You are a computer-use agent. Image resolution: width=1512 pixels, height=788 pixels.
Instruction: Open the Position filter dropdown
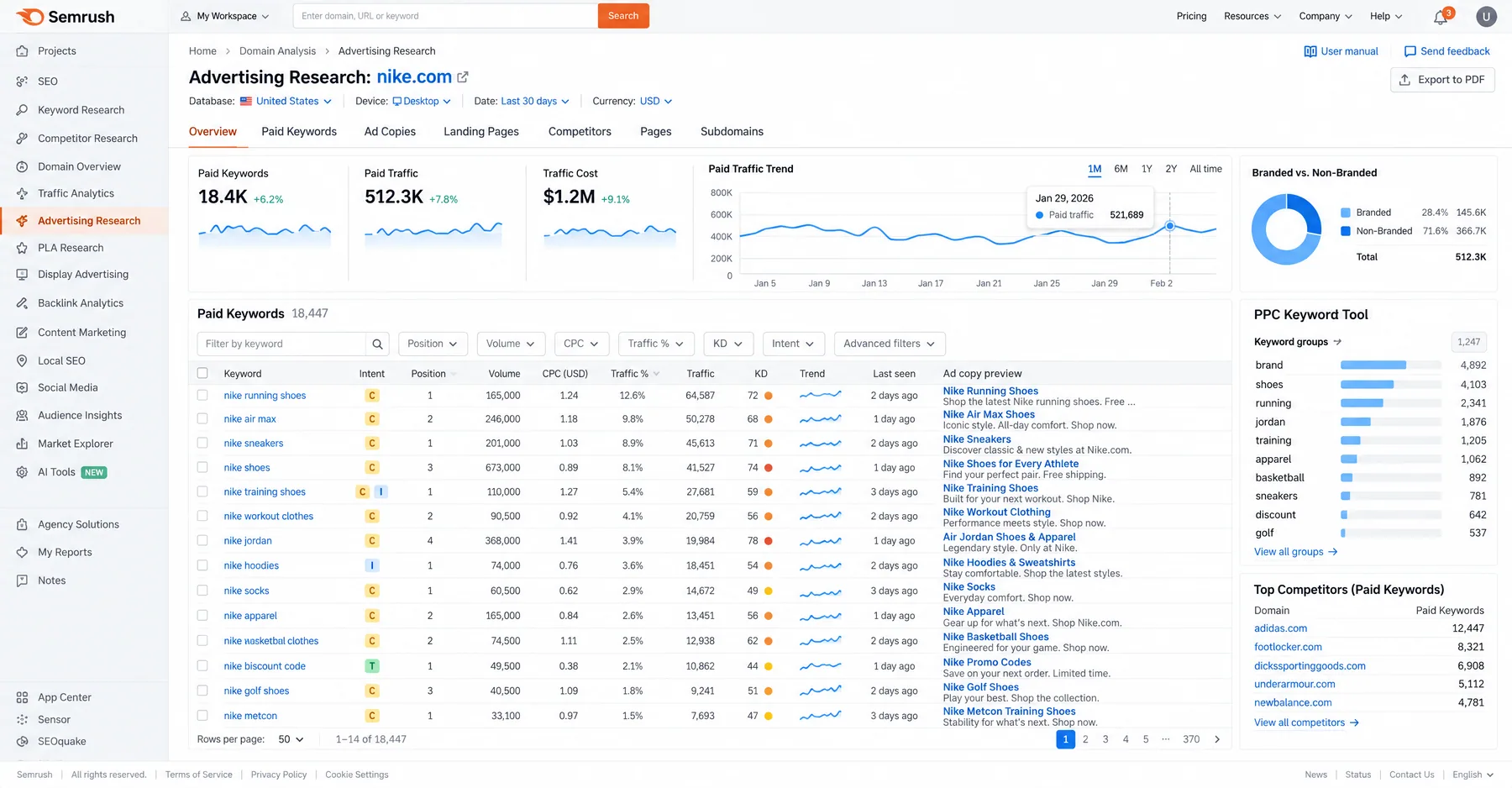tap(433, 344)
